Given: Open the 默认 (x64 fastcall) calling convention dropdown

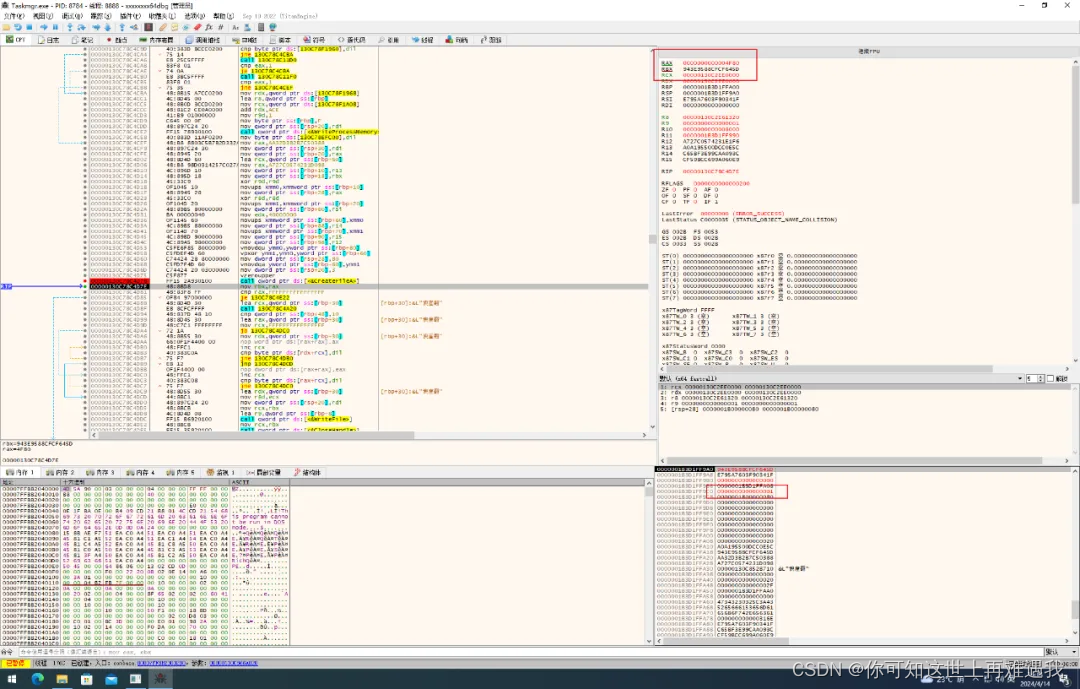Looking at the screenshot, I should tap(840, 379).
